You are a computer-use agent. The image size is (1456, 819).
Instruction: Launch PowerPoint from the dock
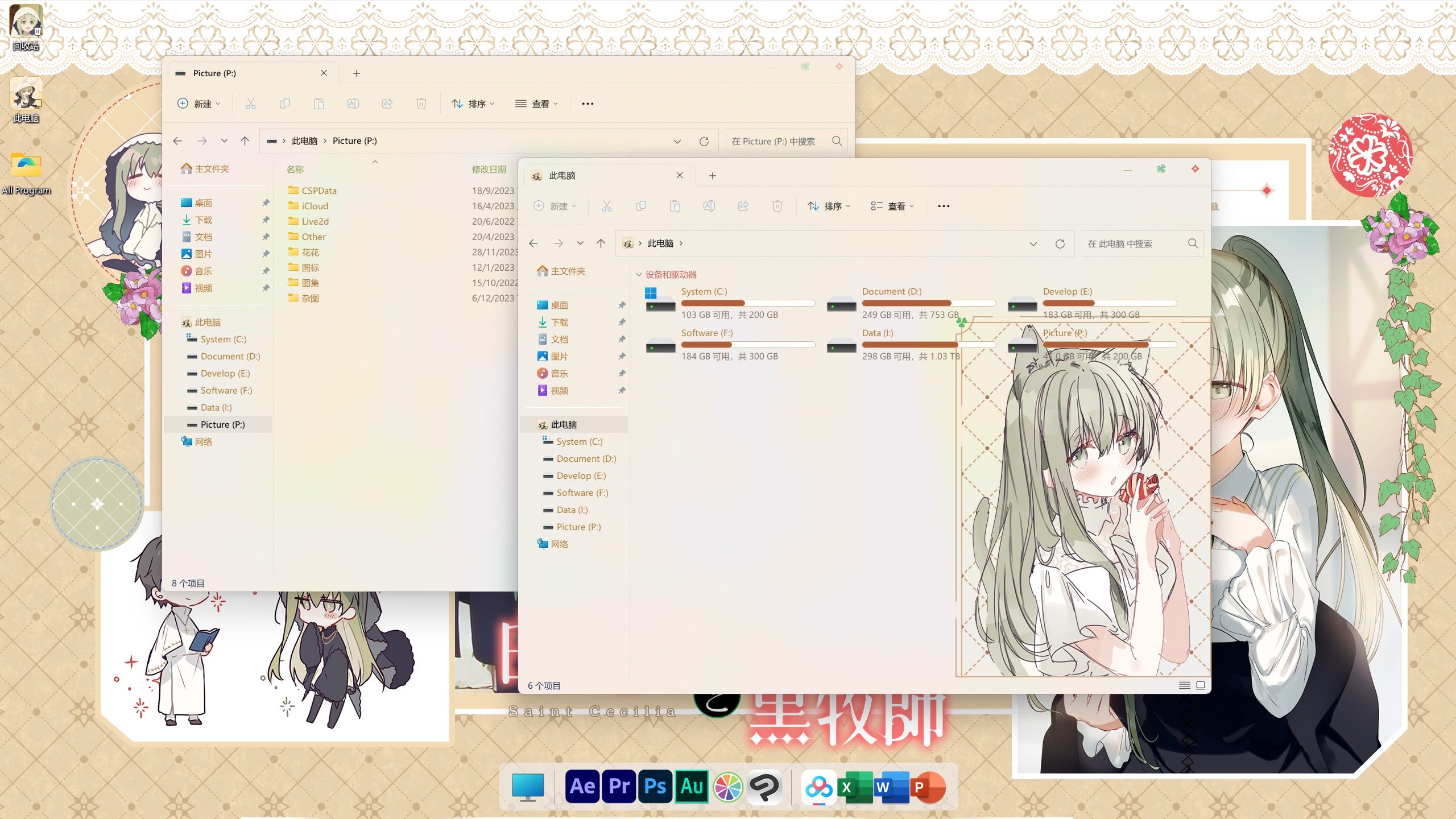928,787
